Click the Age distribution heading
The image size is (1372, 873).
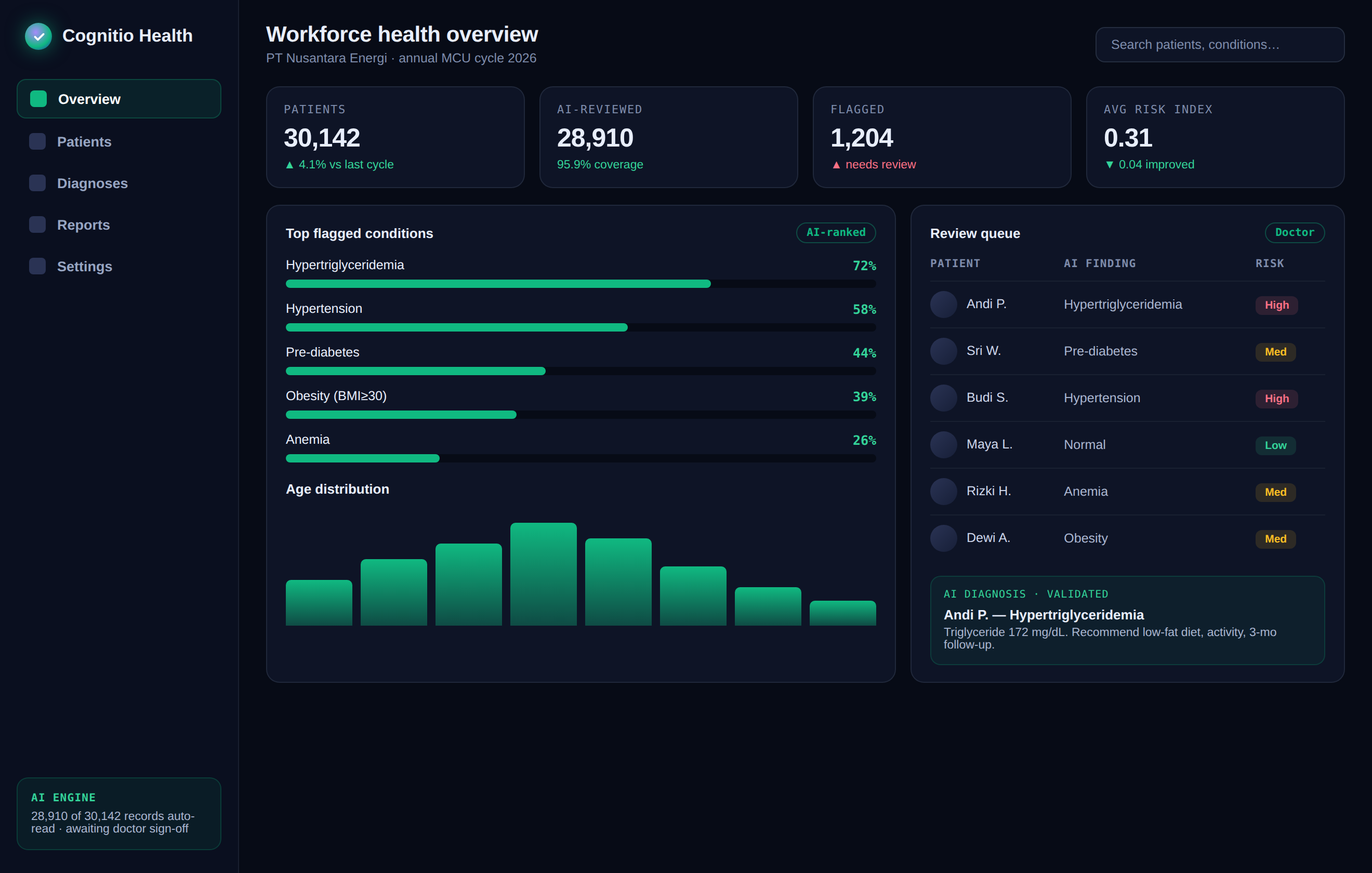pyautogui.click(x=337, y=489)
